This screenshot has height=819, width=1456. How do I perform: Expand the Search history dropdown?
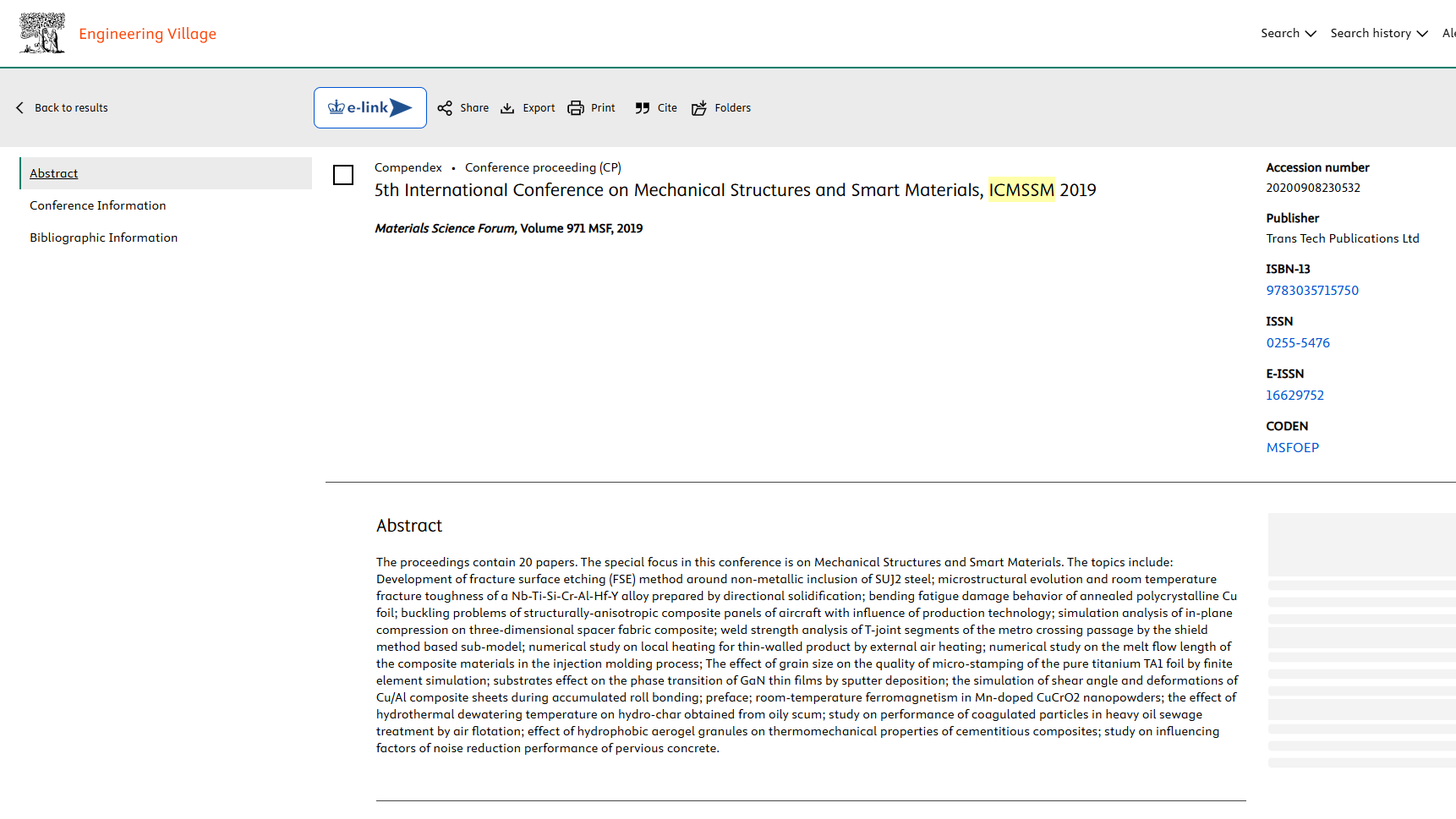(1378, 34)
